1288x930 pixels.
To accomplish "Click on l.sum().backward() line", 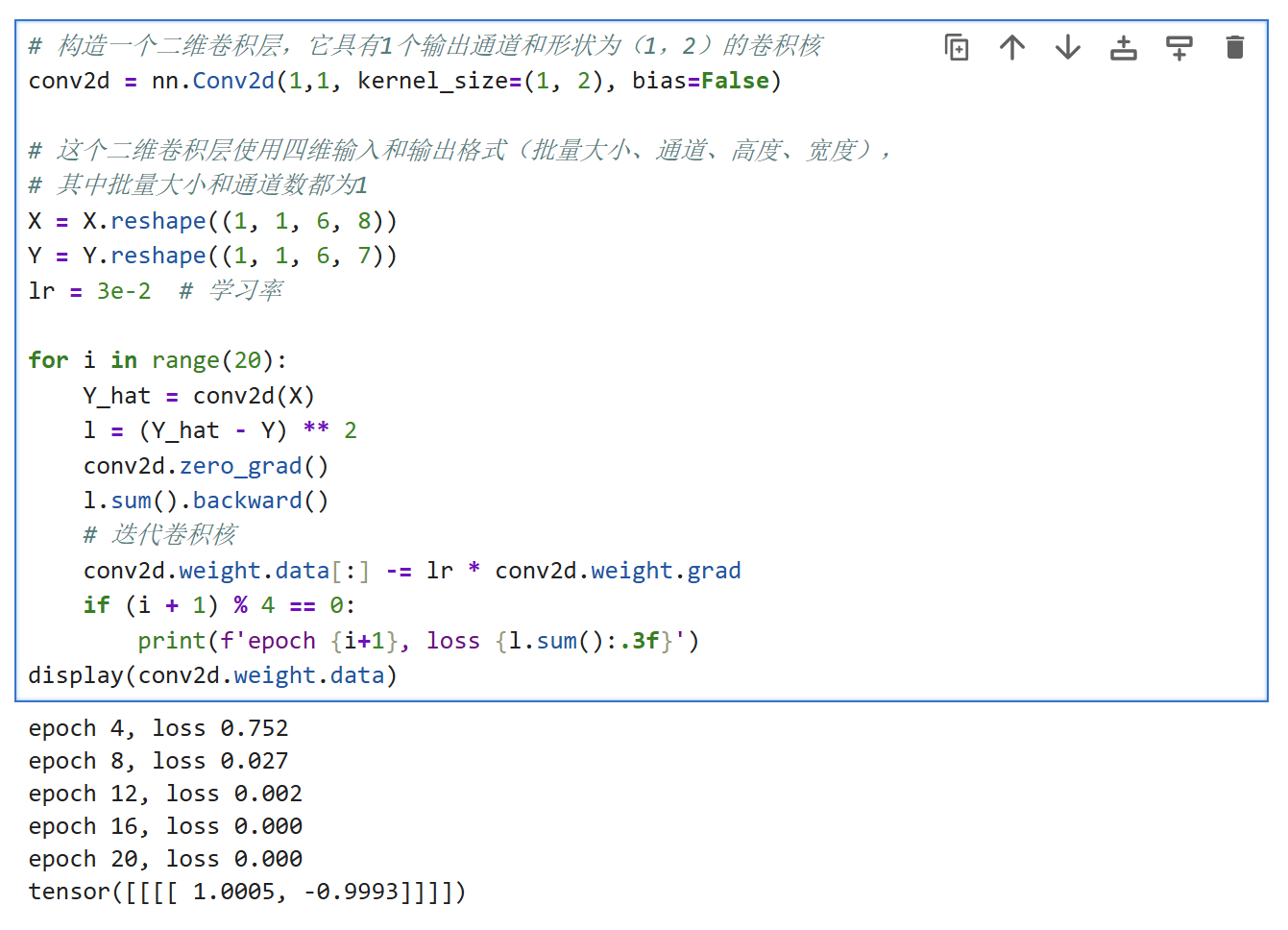I will click(x=206, y=501).
